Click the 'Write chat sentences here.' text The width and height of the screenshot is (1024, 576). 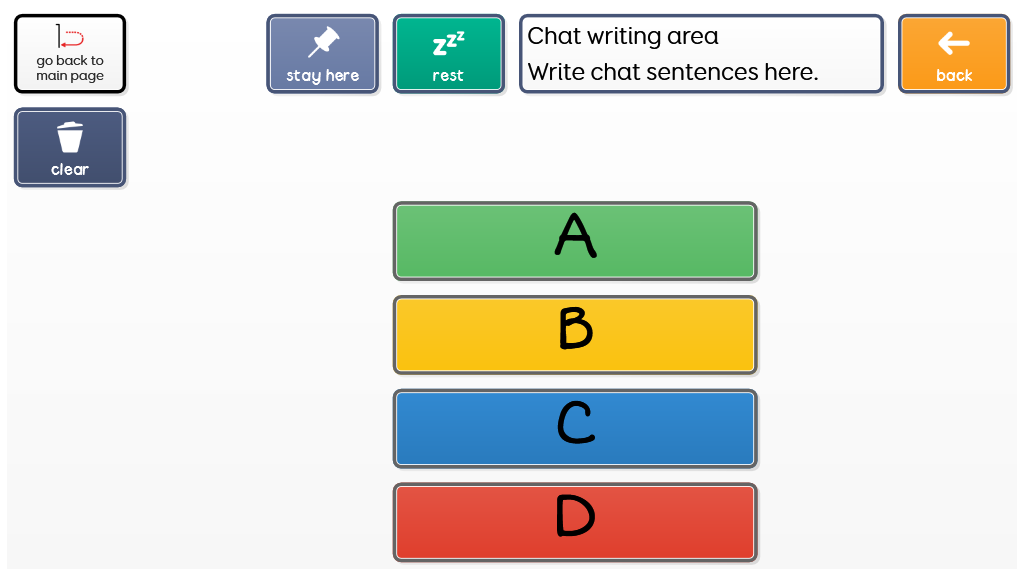click(x=673, y=72)
